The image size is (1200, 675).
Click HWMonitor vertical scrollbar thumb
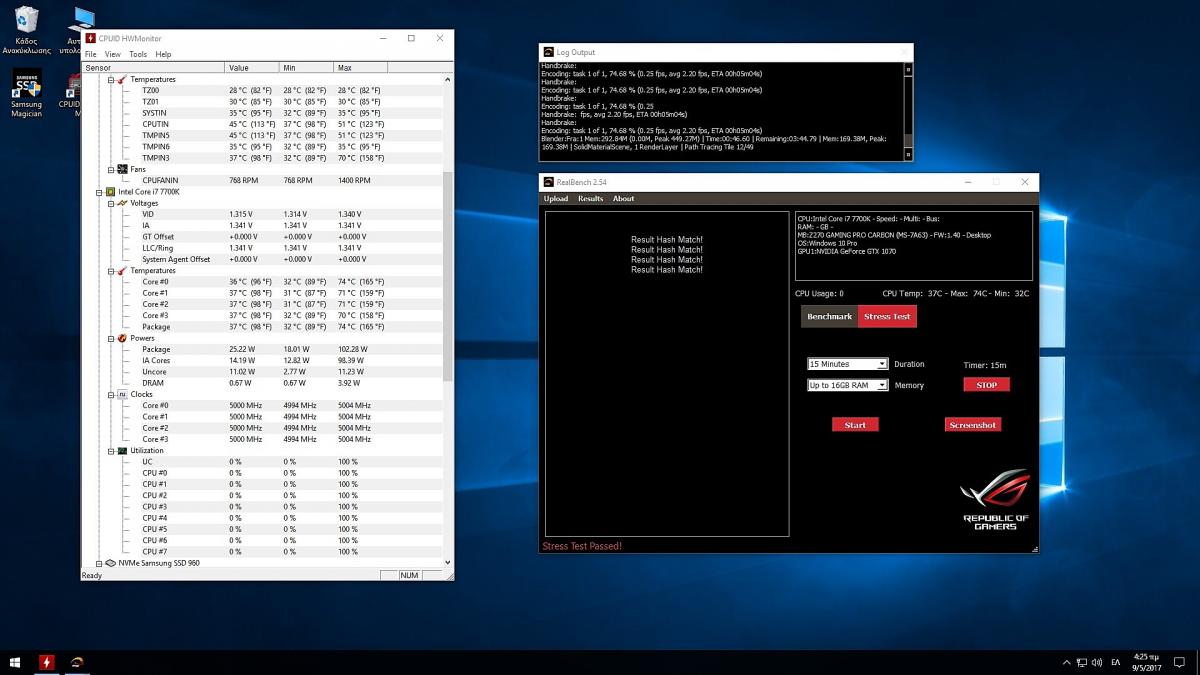447,275
